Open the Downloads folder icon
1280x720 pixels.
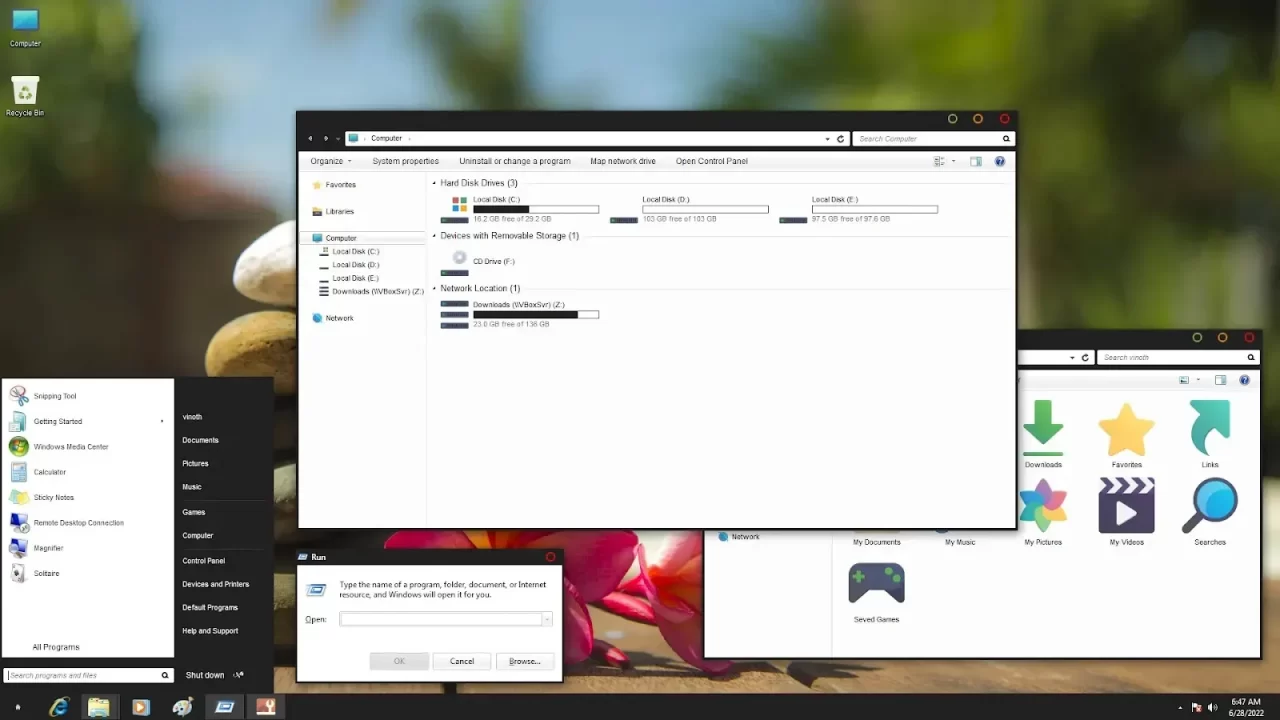click(1043, 428)
